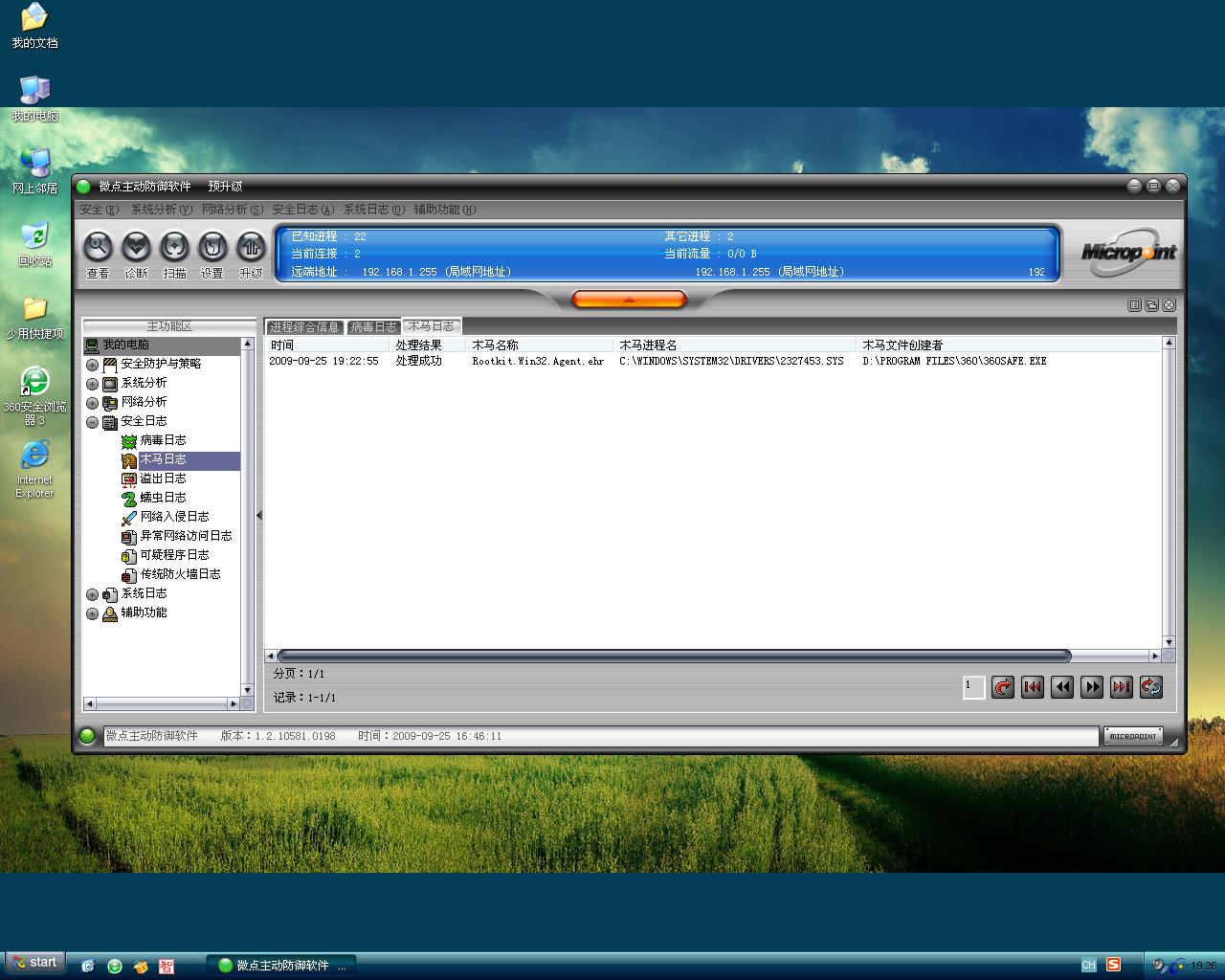Switch to 进程综合信息 tab
The image size is (1225, 980).
(304, 327)
